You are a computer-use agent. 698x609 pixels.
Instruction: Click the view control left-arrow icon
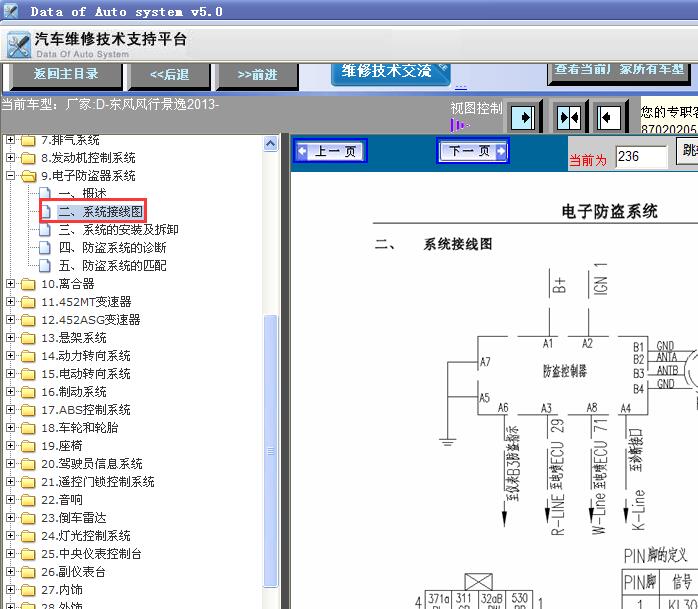pos(609,118)
